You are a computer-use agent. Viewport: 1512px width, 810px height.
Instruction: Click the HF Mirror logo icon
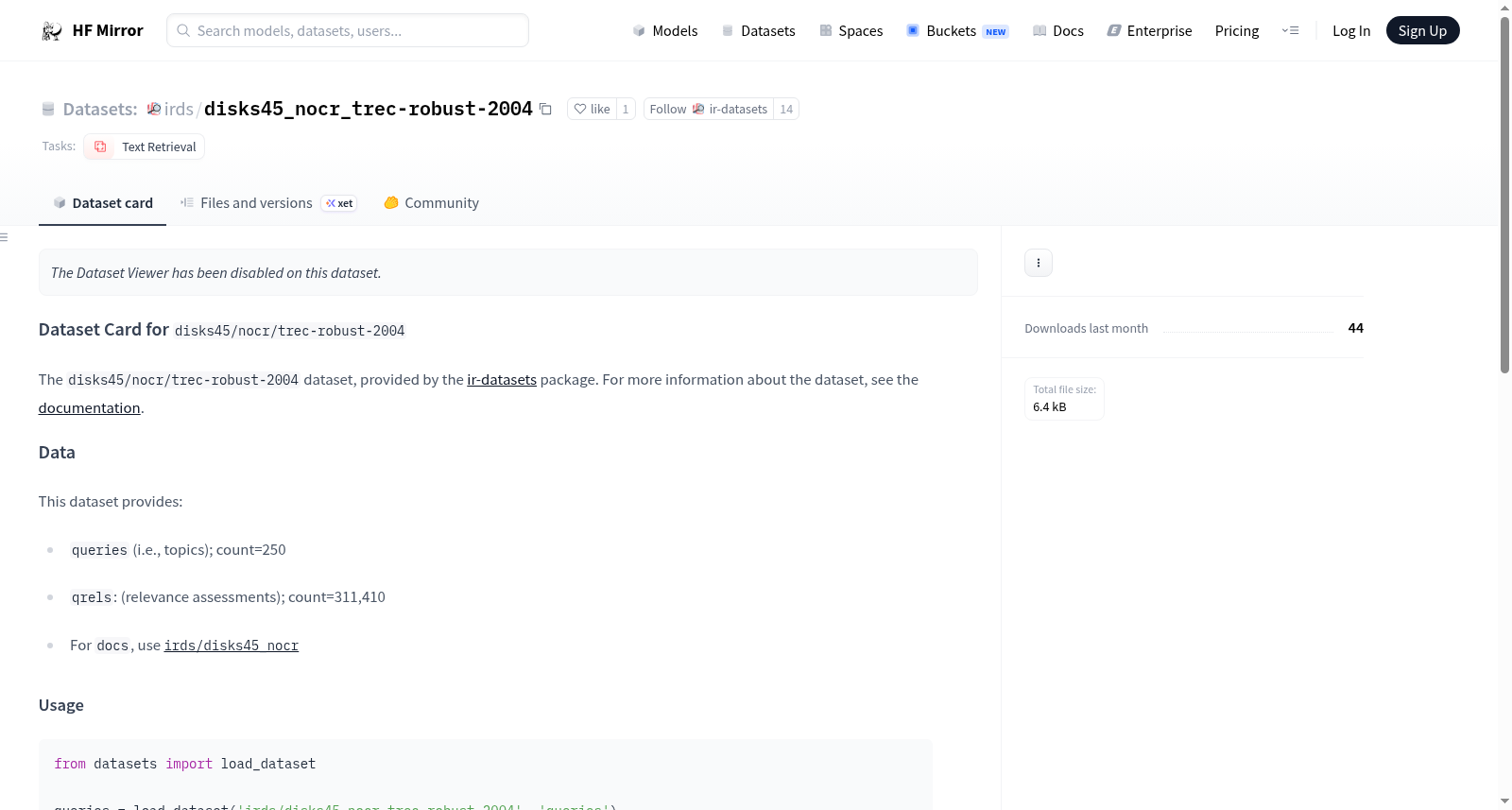pos(52,31)
